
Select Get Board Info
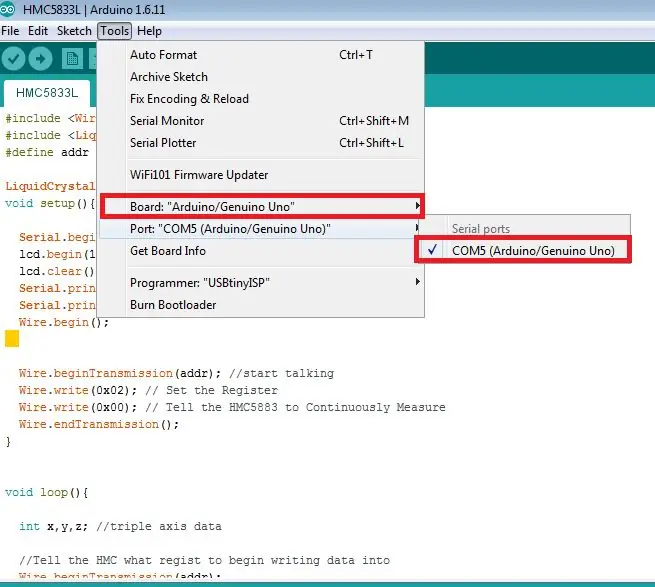point(257,251)
